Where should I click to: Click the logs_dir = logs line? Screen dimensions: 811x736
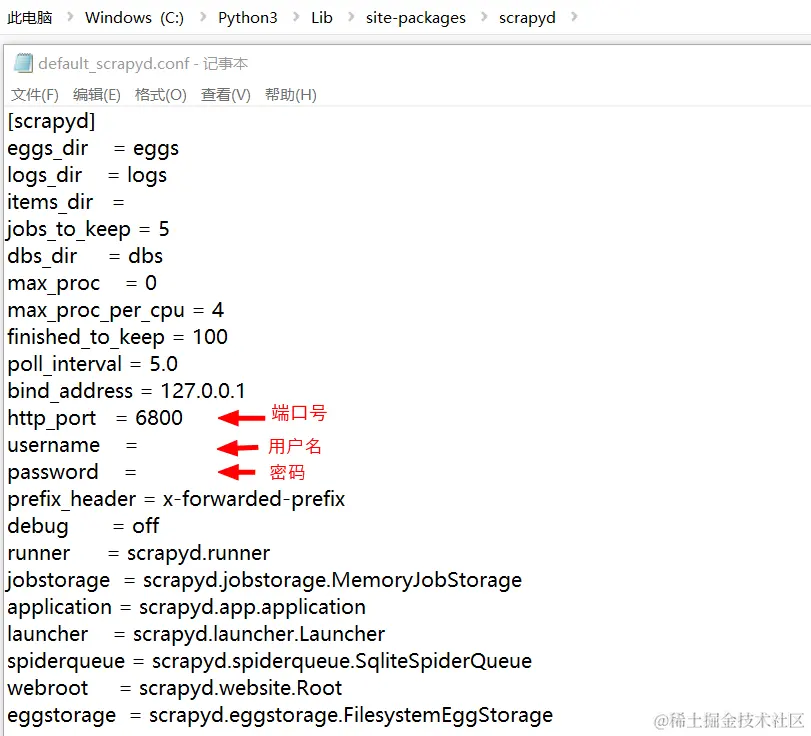[87, 176]
